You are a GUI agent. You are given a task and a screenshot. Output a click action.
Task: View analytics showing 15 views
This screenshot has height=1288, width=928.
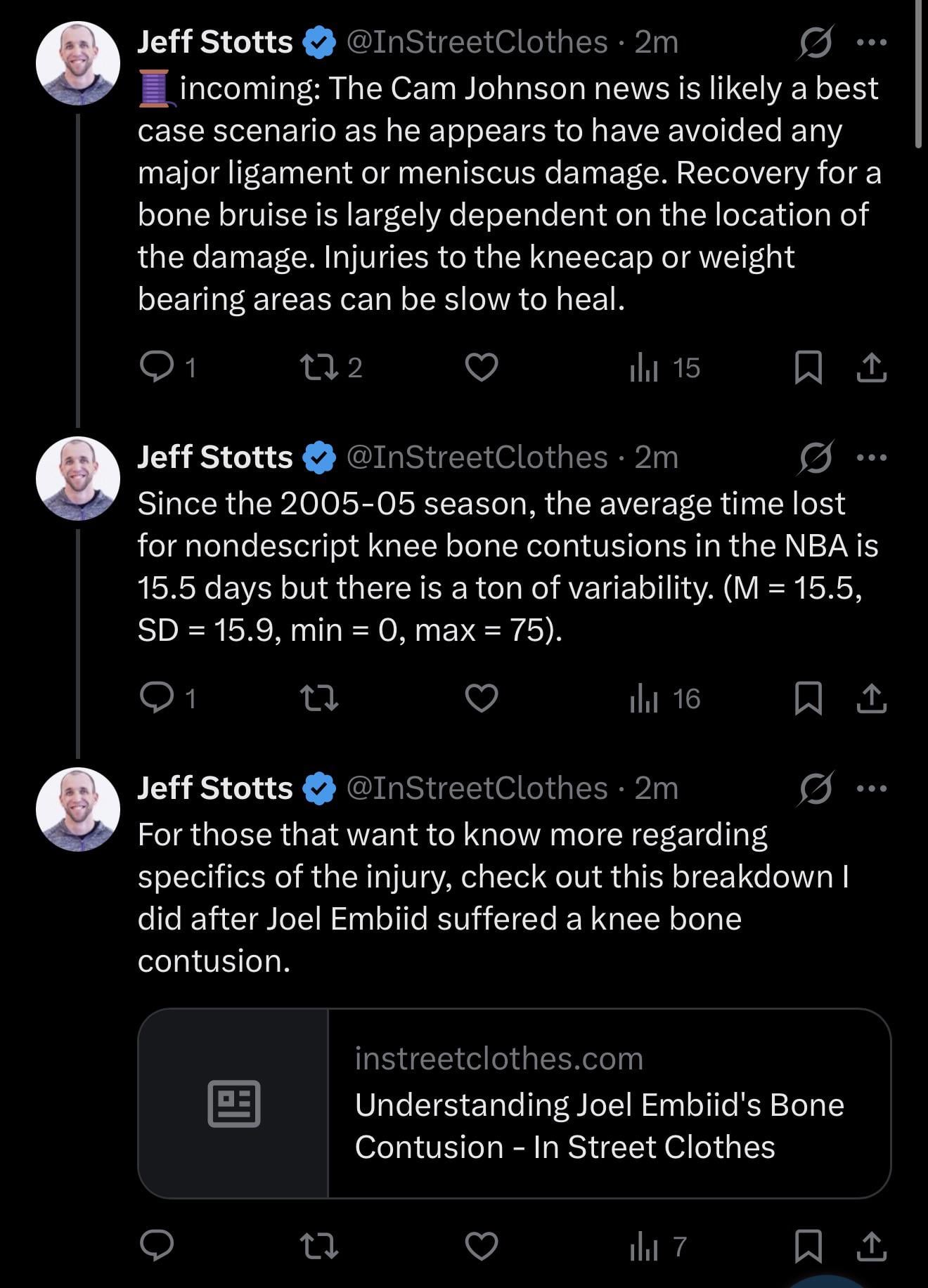[x=664, y=367]
